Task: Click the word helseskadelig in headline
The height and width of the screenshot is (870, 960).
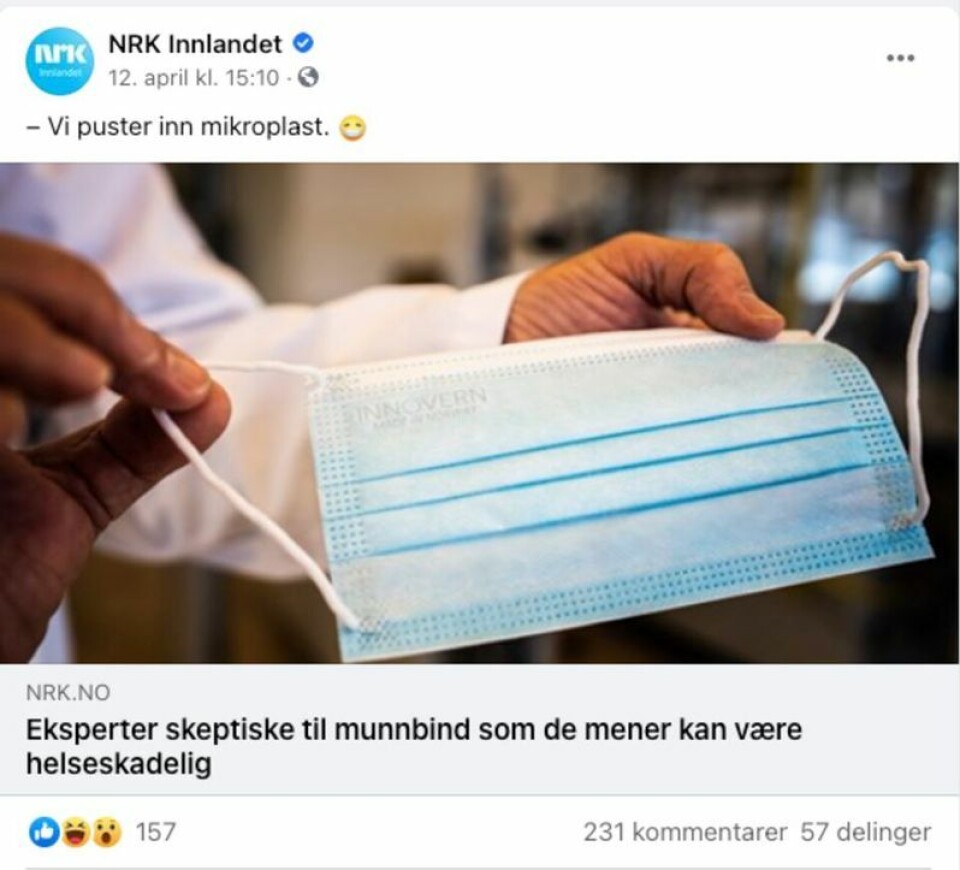Action: point(118,763)
